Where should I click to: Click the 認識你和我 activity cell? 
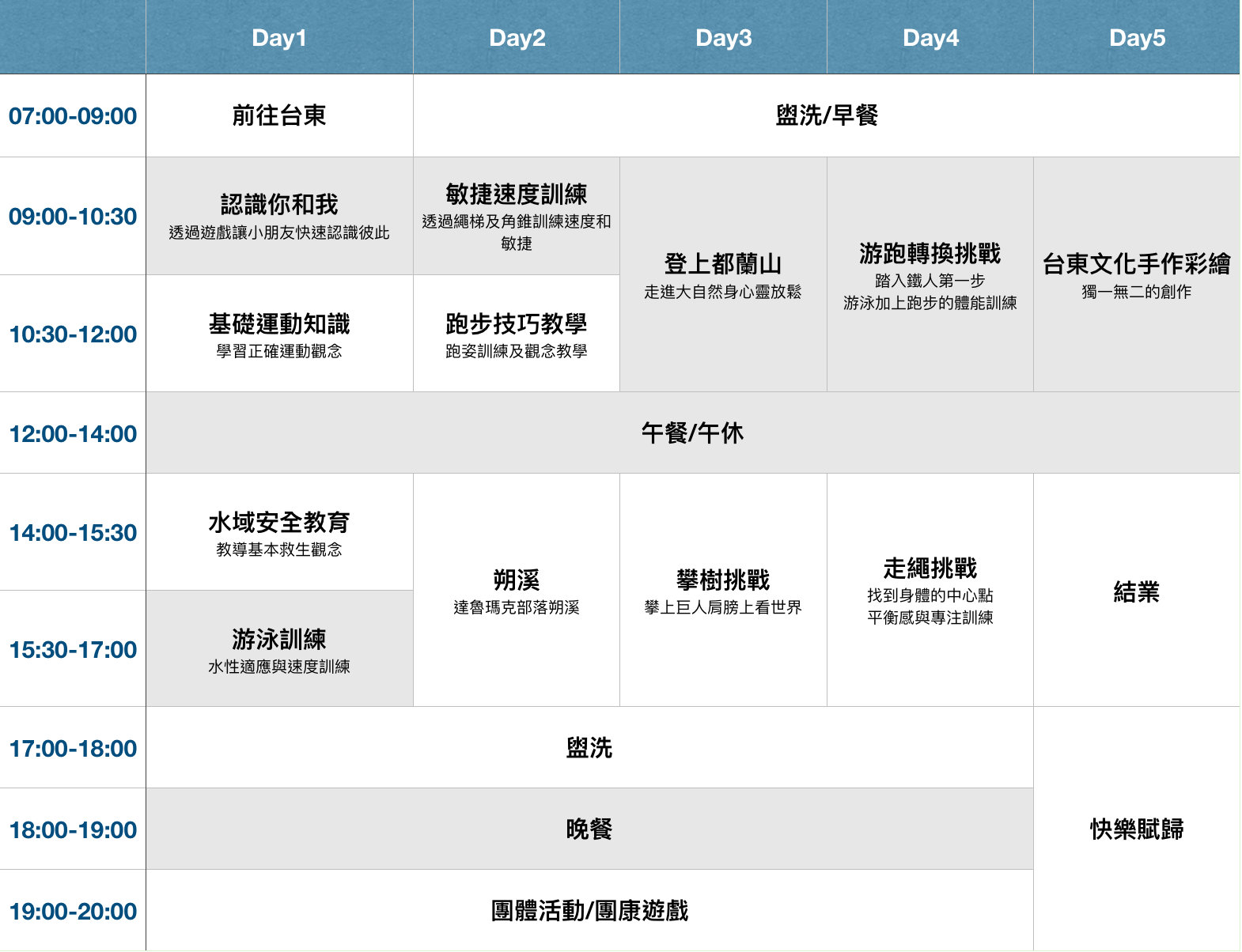[x=279, y=216]
